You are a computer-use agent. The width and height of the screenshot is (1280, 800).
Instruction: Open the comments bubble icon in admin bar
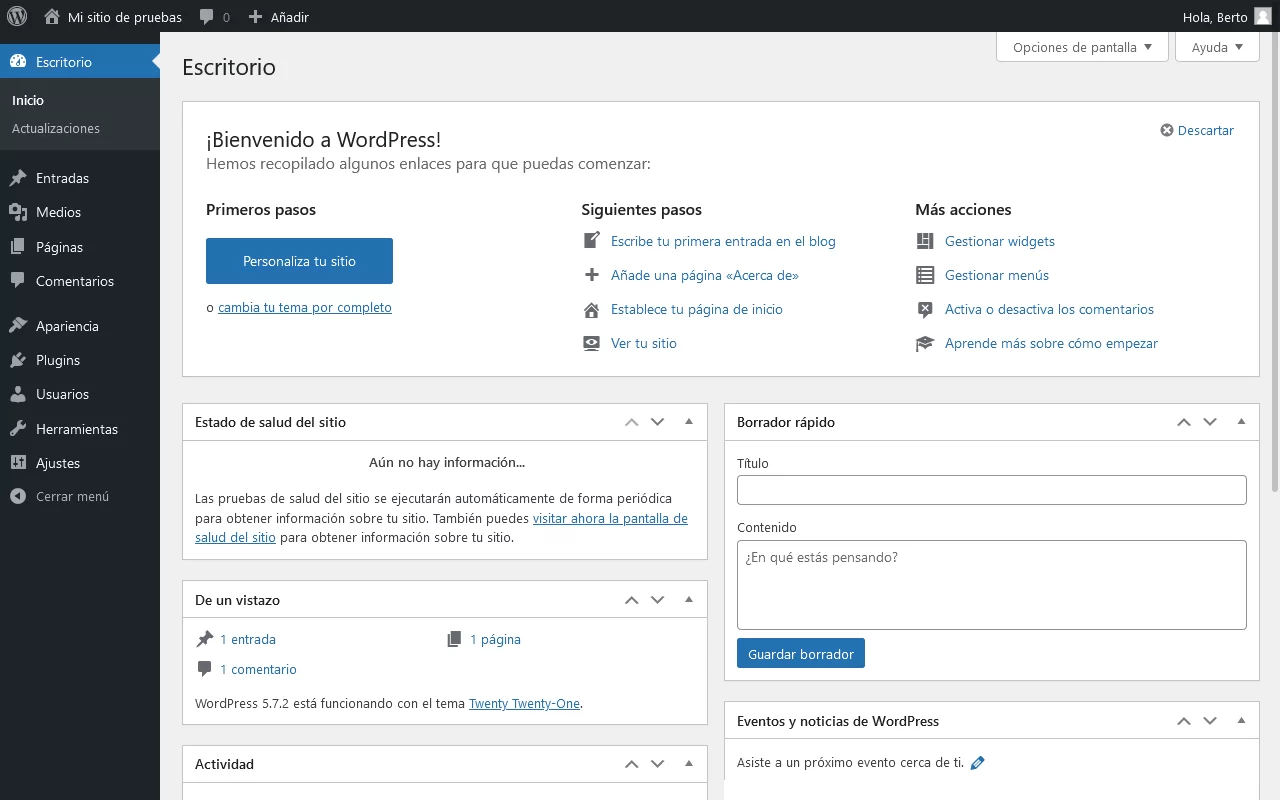click(x=206, y=17)
